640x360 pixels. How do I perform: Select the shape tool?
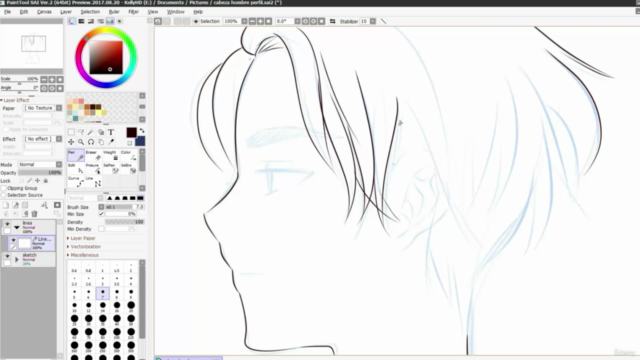[101, 132]
